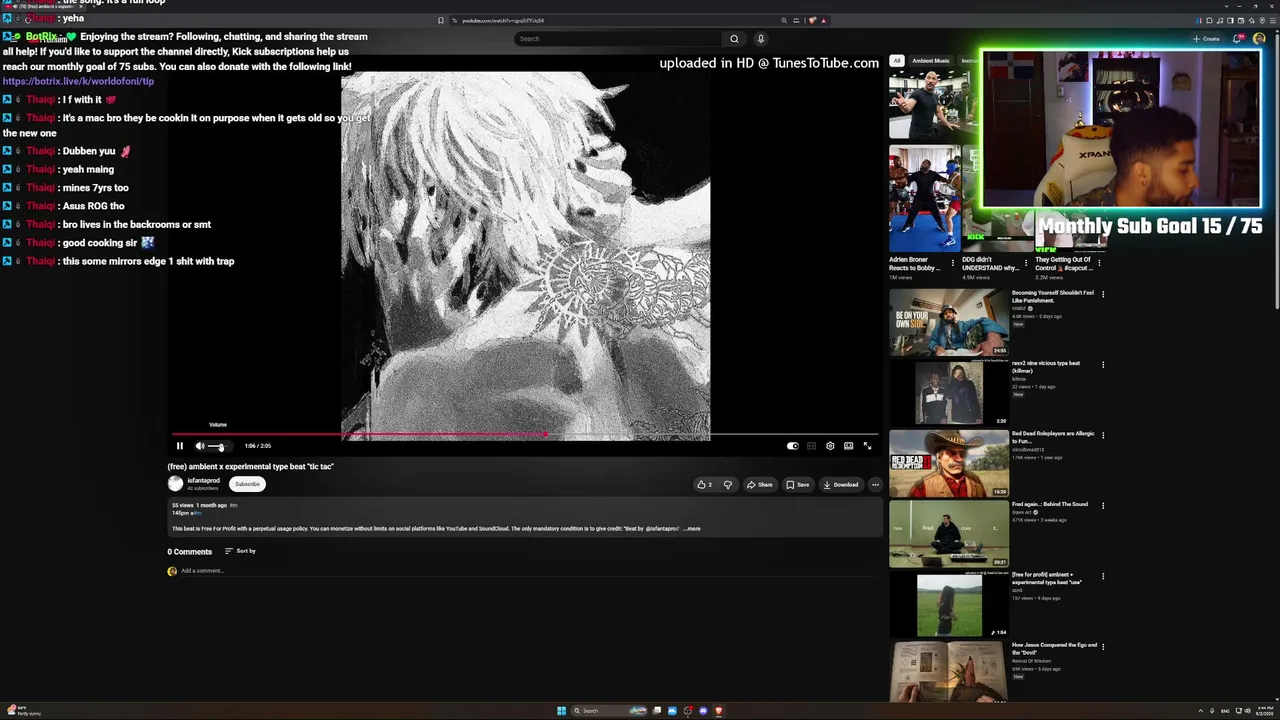Dislike the video with thumbs-down button
The height and width of the screenshot is (720, 1280).
click(727, 485)
